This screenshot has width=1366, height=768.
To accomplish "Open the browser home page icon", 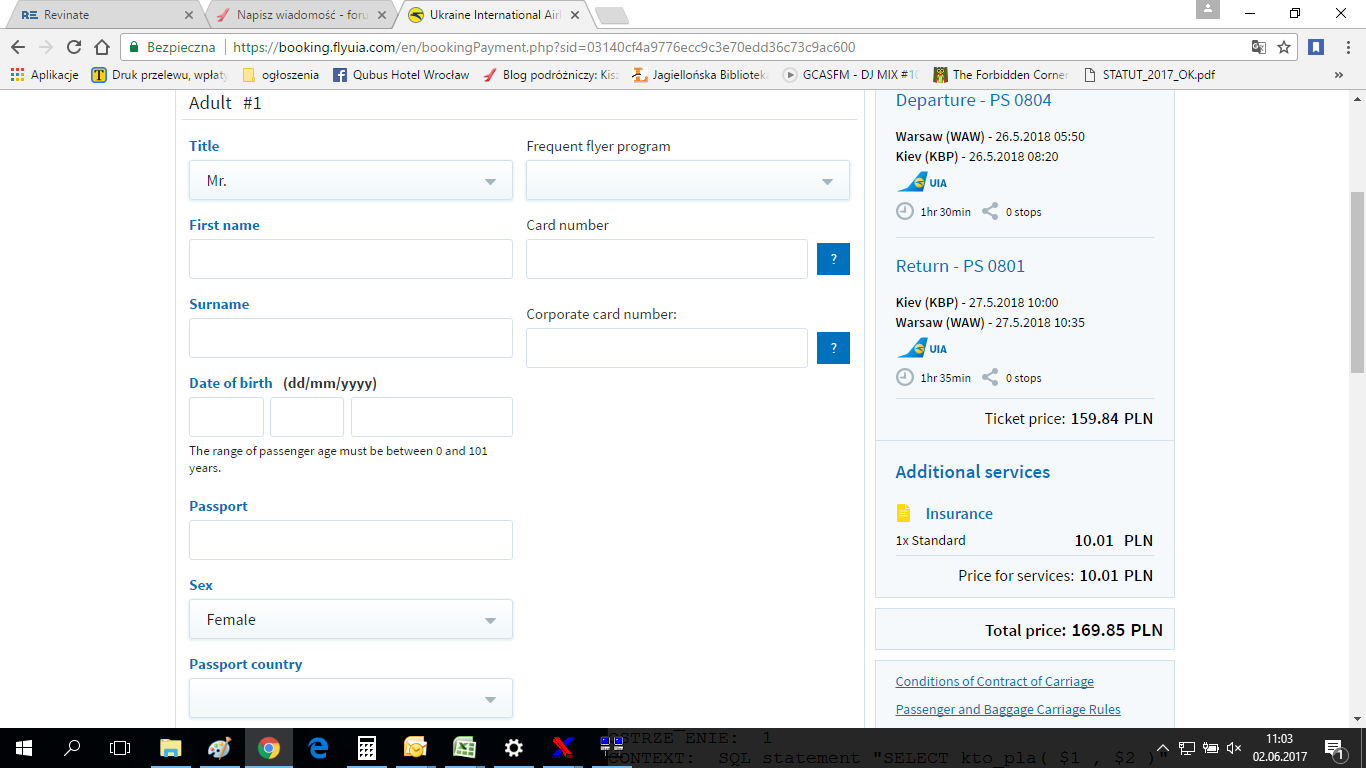I will (x=101, y=47).
